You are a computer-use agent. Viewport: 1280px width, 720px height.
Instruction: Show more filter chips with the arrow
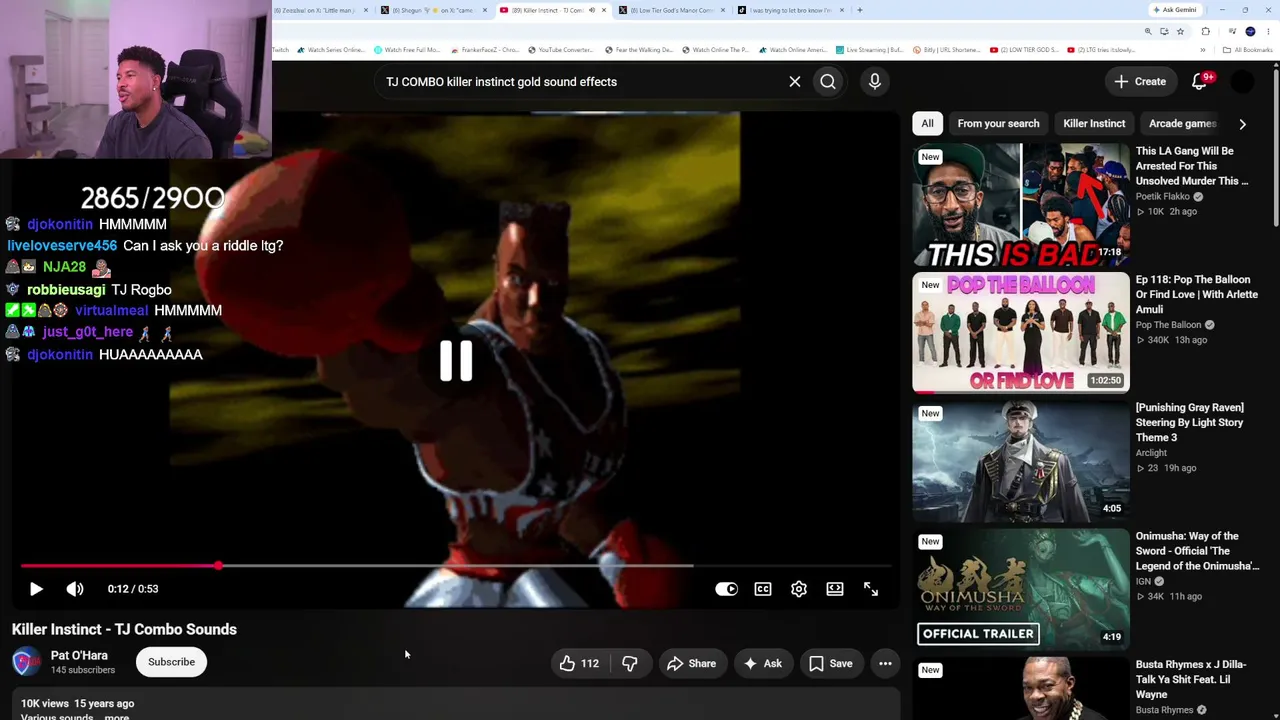coord(1242,124)
